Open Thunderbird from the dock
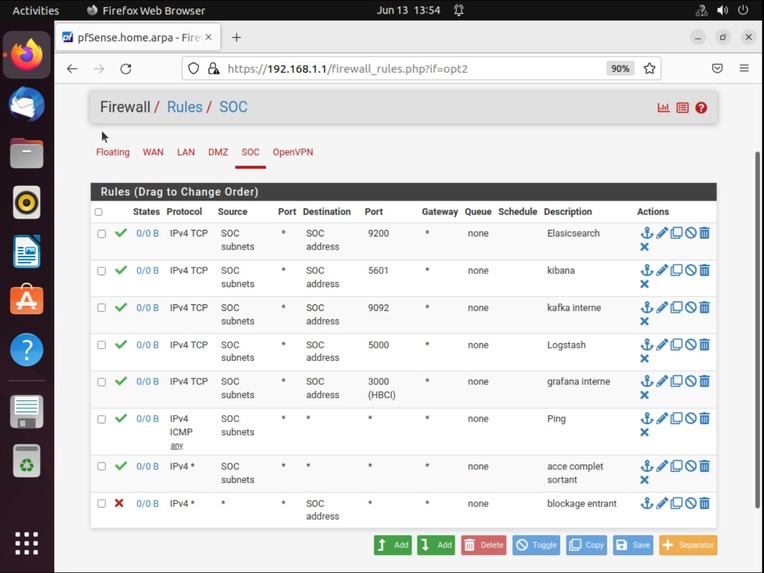 tap(27, 104)
